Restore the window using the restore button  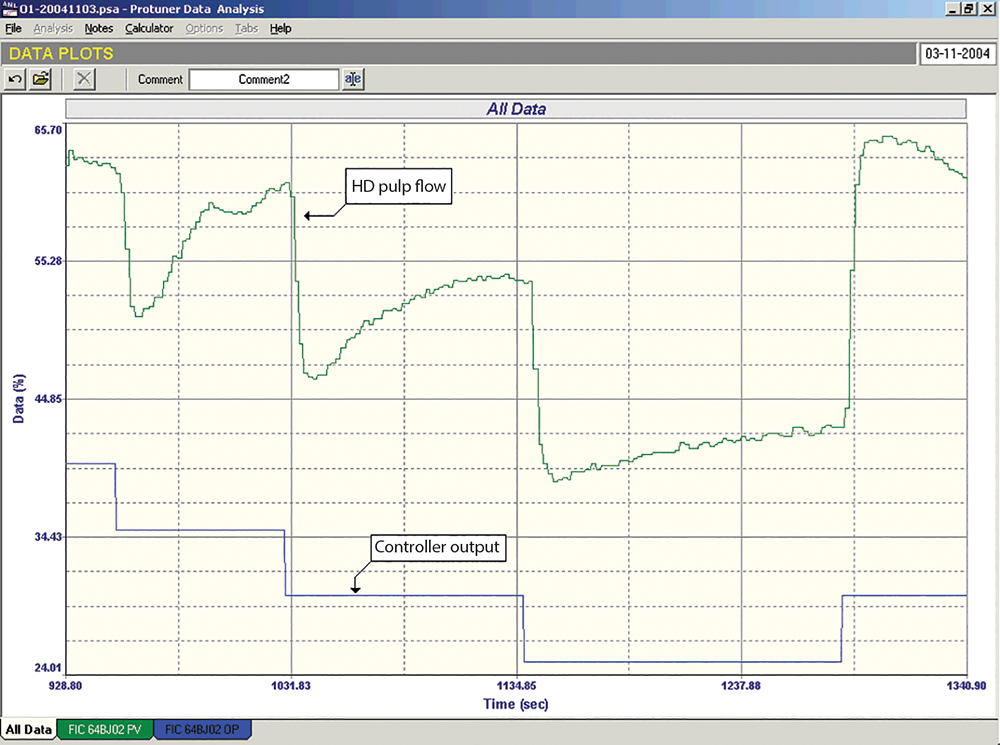pyautogui.click(x=968, y=8)
